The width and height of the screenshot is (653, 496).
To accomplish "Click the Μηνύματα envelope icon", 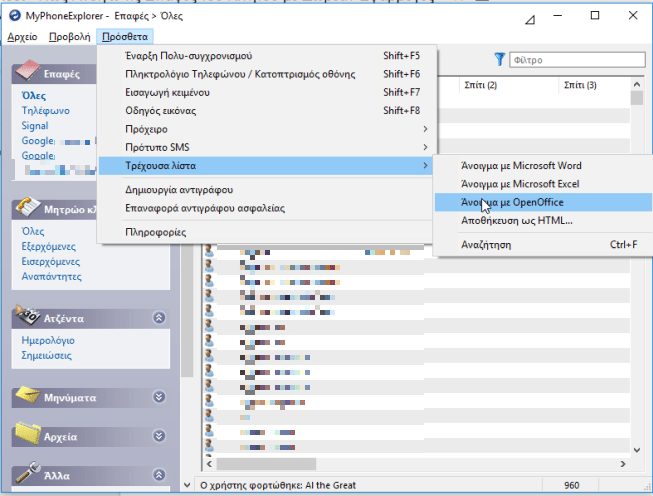I will click(27, 396).
